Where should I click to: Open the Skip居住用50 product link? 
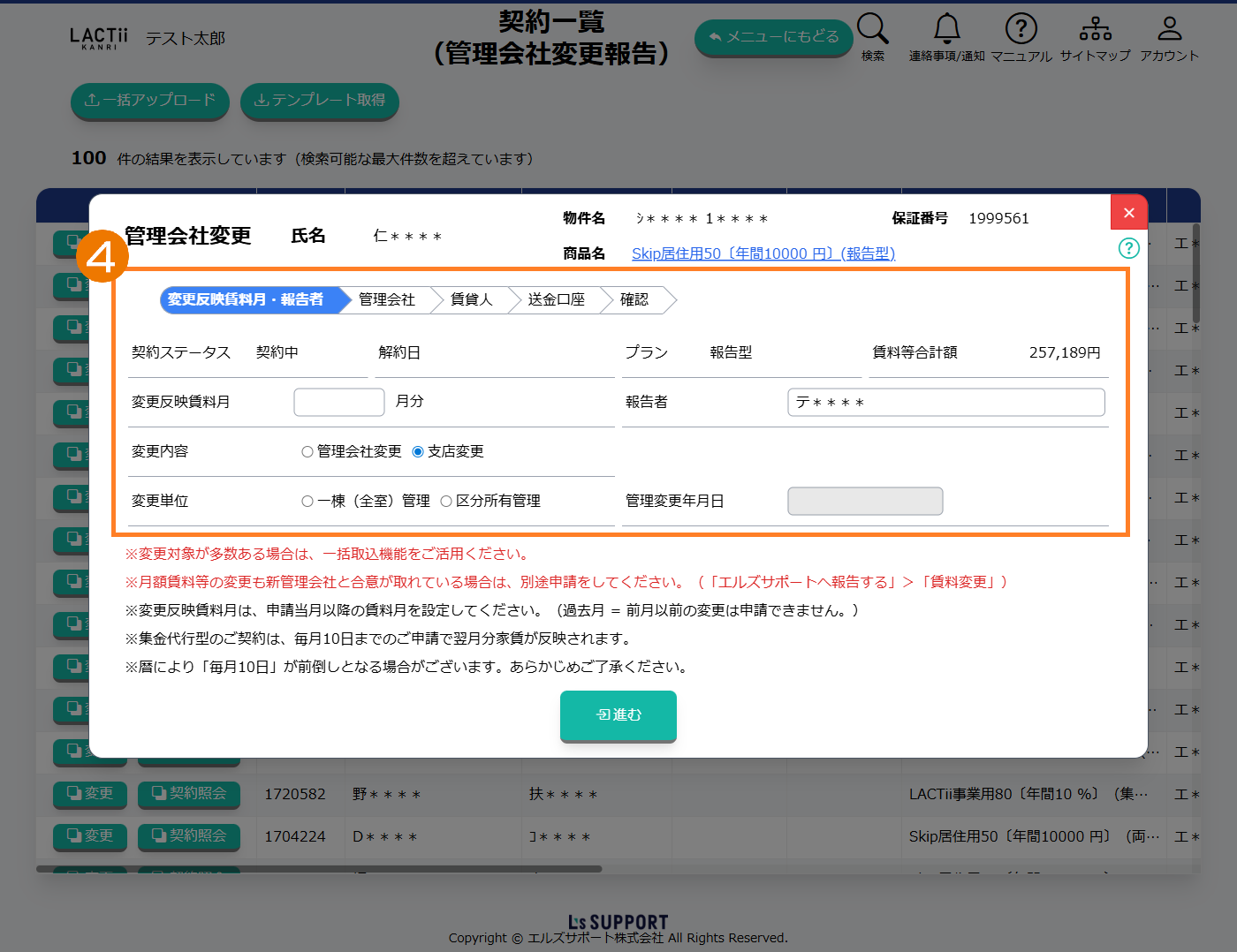point(763,253)
